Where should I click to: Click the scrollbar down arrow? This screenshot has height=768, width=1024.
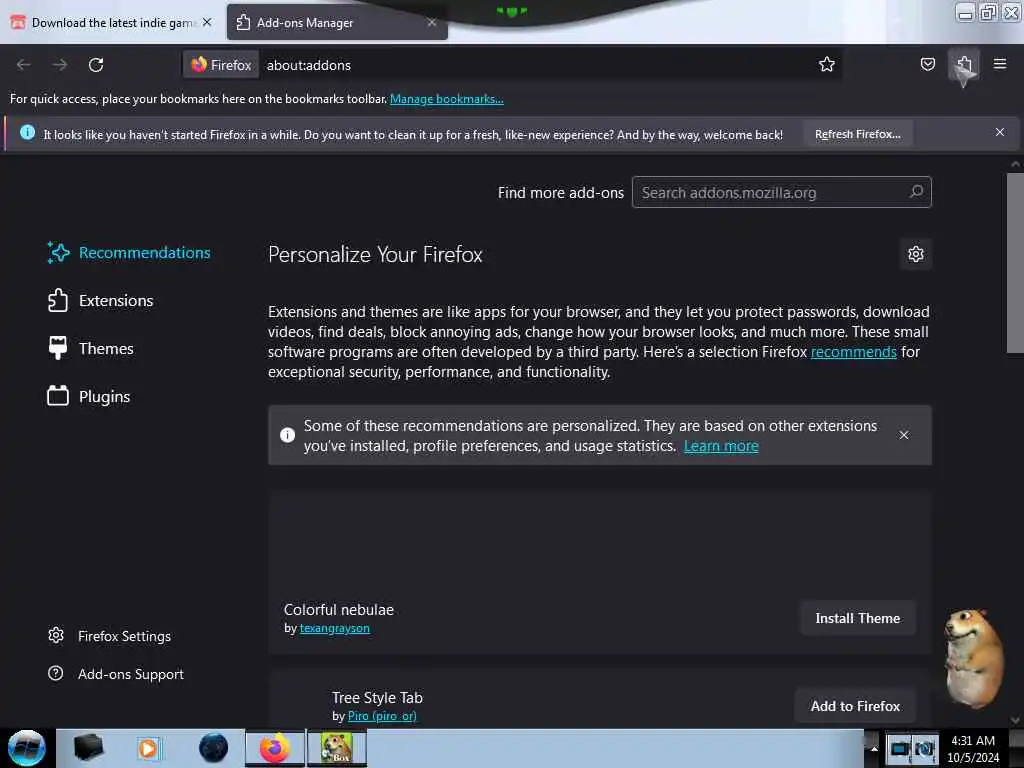1015,720
